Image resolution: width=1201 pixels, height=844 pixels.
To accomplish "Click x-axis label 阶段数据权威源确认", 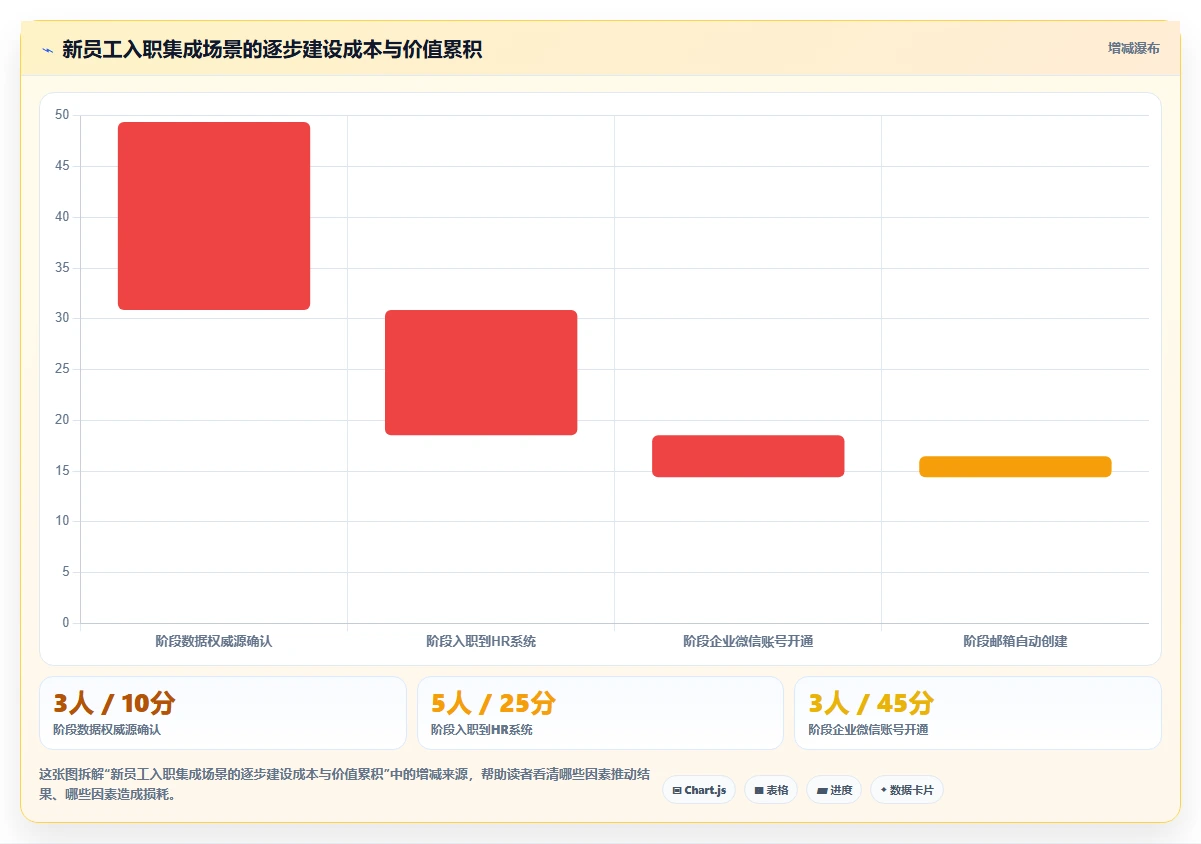I will (x=214, y=641).
